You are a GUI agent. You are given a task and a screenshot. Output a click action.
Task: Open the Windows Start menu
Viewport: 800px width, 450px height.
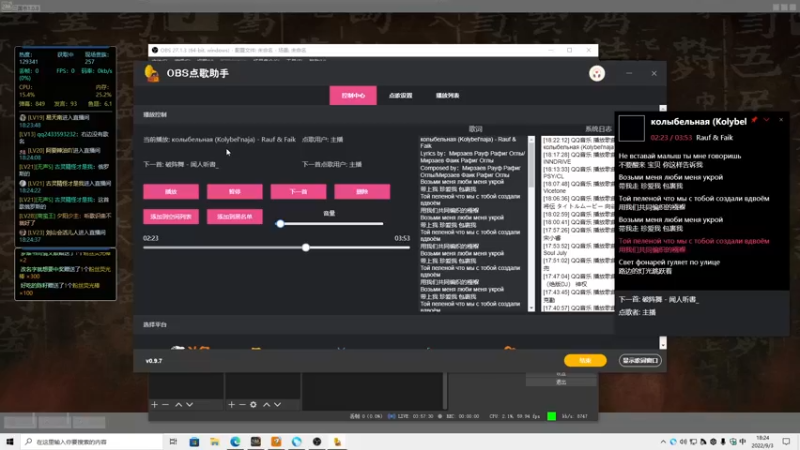point(10,442)
